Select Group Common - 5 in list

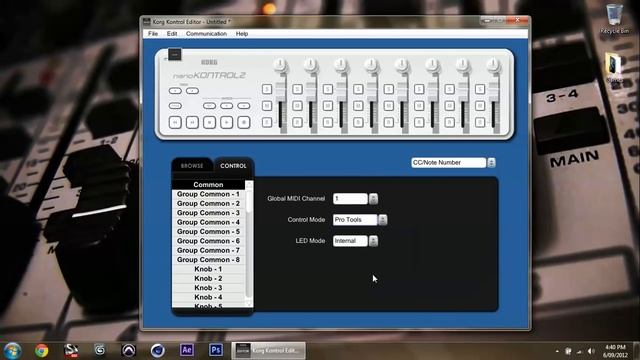[208, 231]
